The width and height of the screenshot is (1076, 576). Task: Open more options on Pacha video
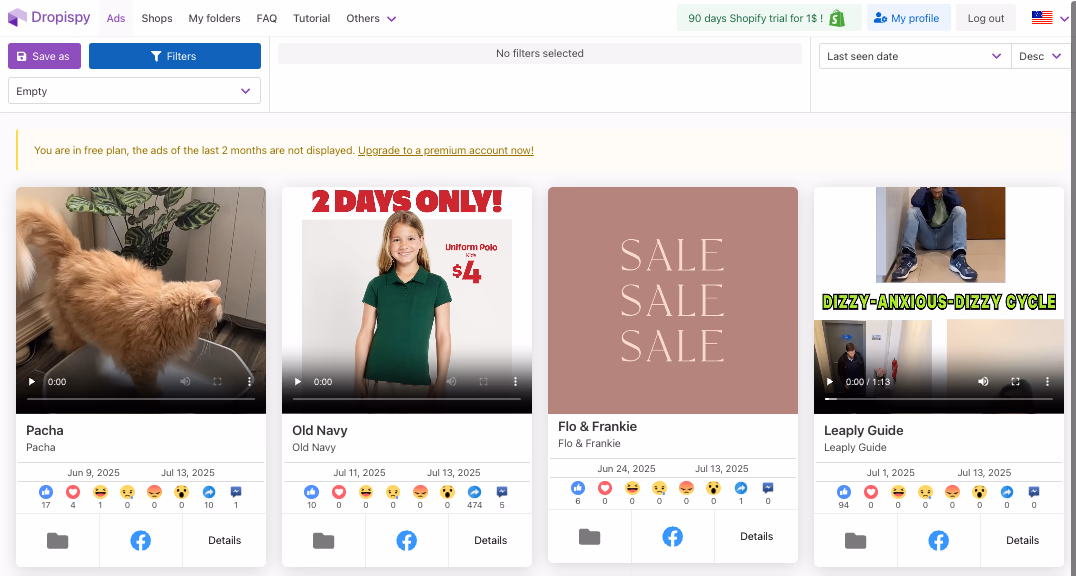250,382
